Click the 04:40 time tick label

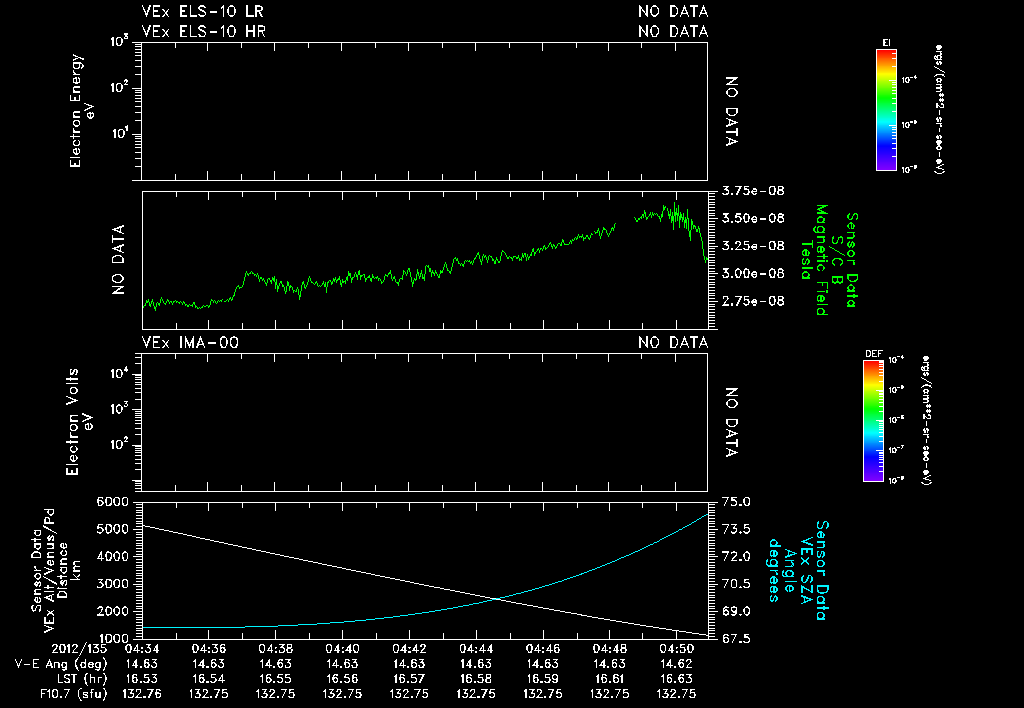(342, 649)
